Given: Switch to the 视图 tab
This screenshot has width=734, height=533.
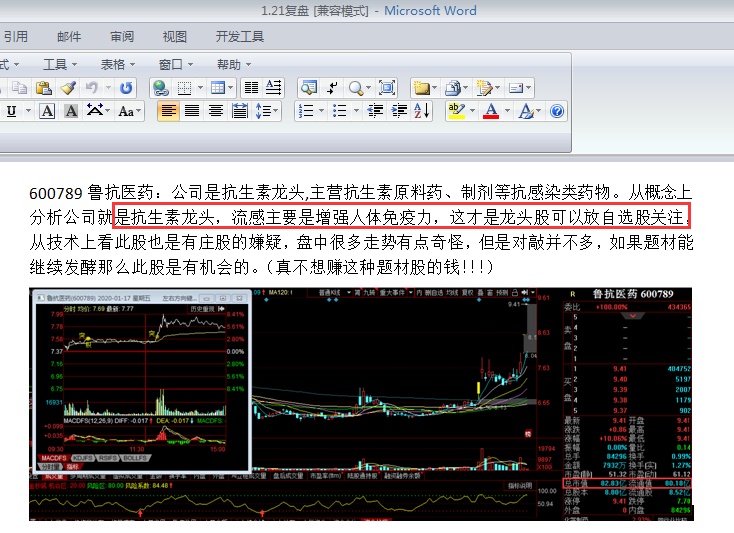Looking at the screenshot, I should pos(175,37).
